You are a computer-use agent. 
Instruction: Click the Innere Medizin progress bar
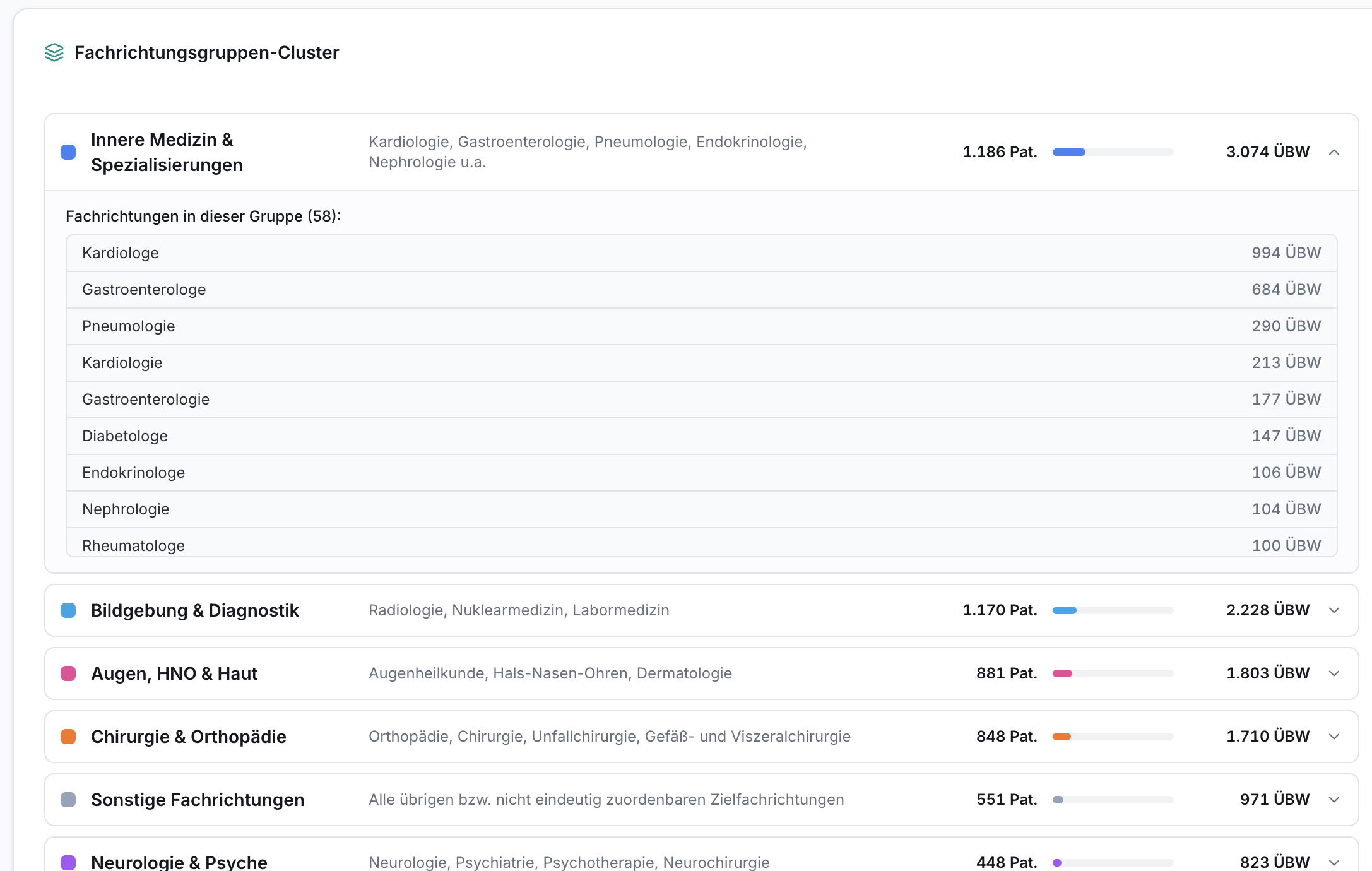coord(1113,152)
